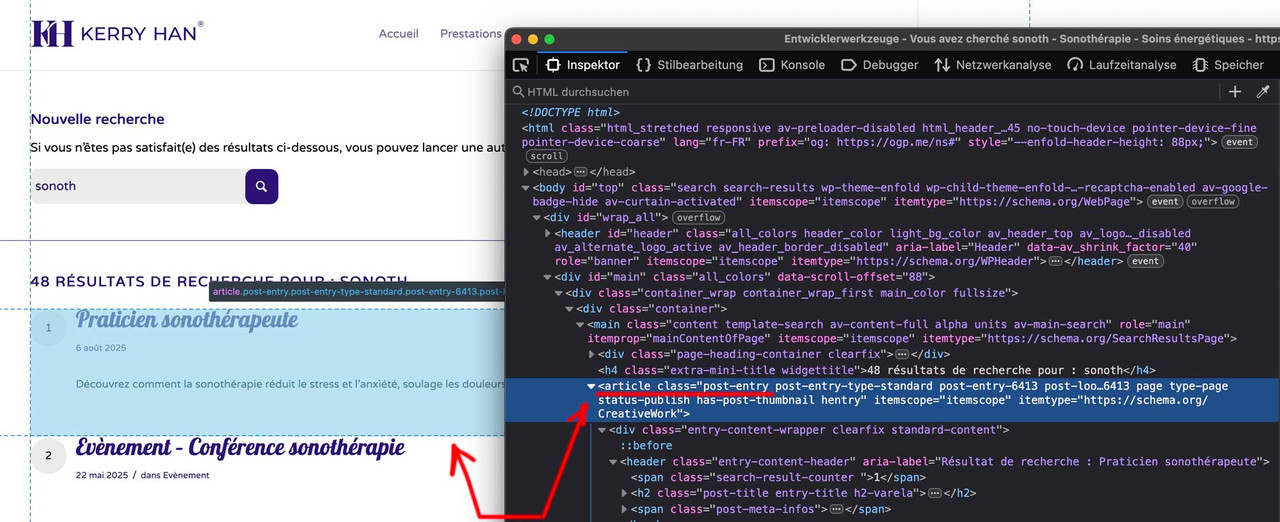Collapse the div with class container
The width and height of the screenshot is (1280, 522).
coord(570,309)
